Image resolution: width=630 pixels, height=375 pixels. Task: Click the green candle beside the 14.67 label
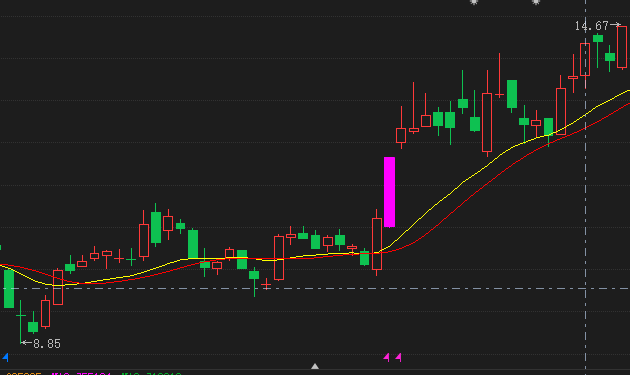tap(598, 39)
